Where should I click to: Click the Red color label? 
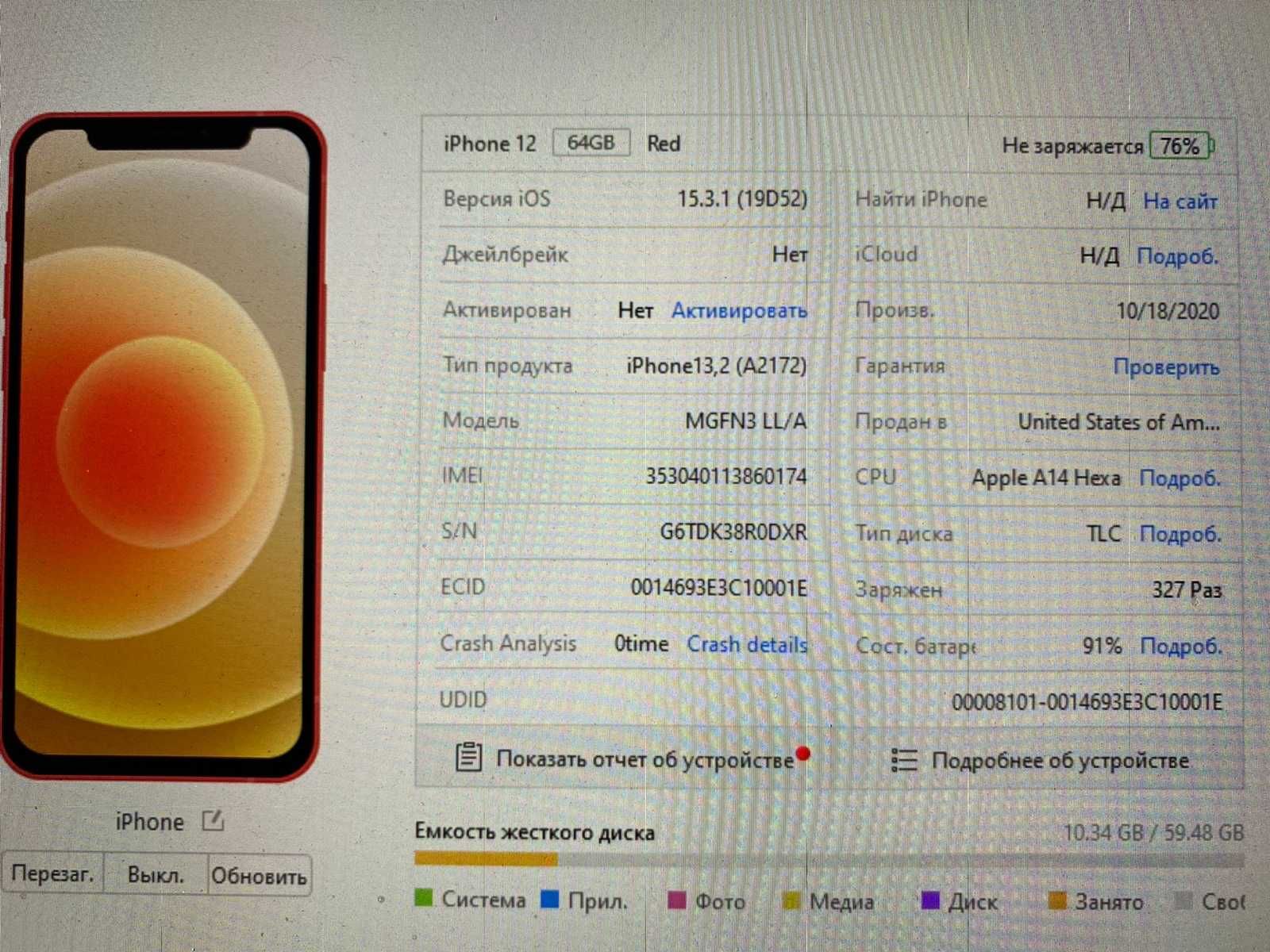(664, 144)
